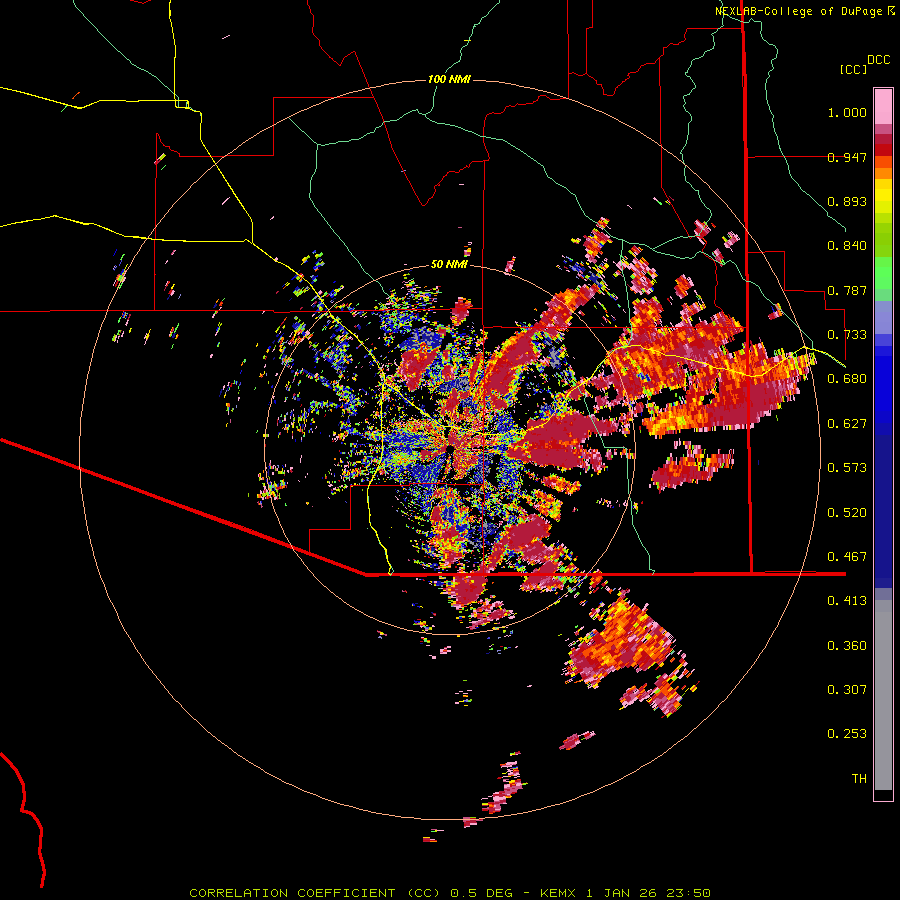Viewport: 900px width, 900px height.
Task: Click the 0.520 scale value
Action: pos(847,513)
